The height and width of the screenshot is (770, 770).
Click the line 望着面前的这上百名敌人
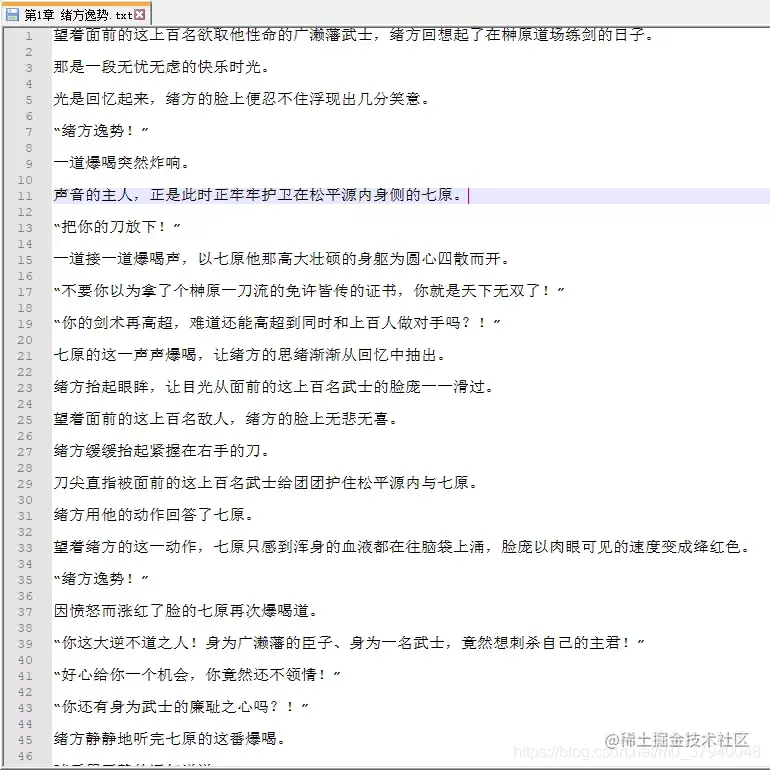pos(225,419)
